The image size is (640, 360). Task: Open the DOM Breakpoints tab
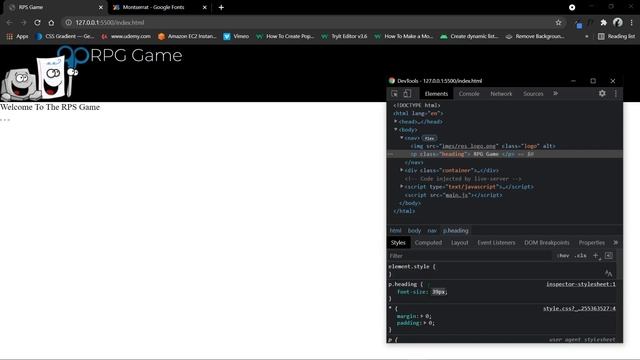pyautogui.click(x=547, y=242)
